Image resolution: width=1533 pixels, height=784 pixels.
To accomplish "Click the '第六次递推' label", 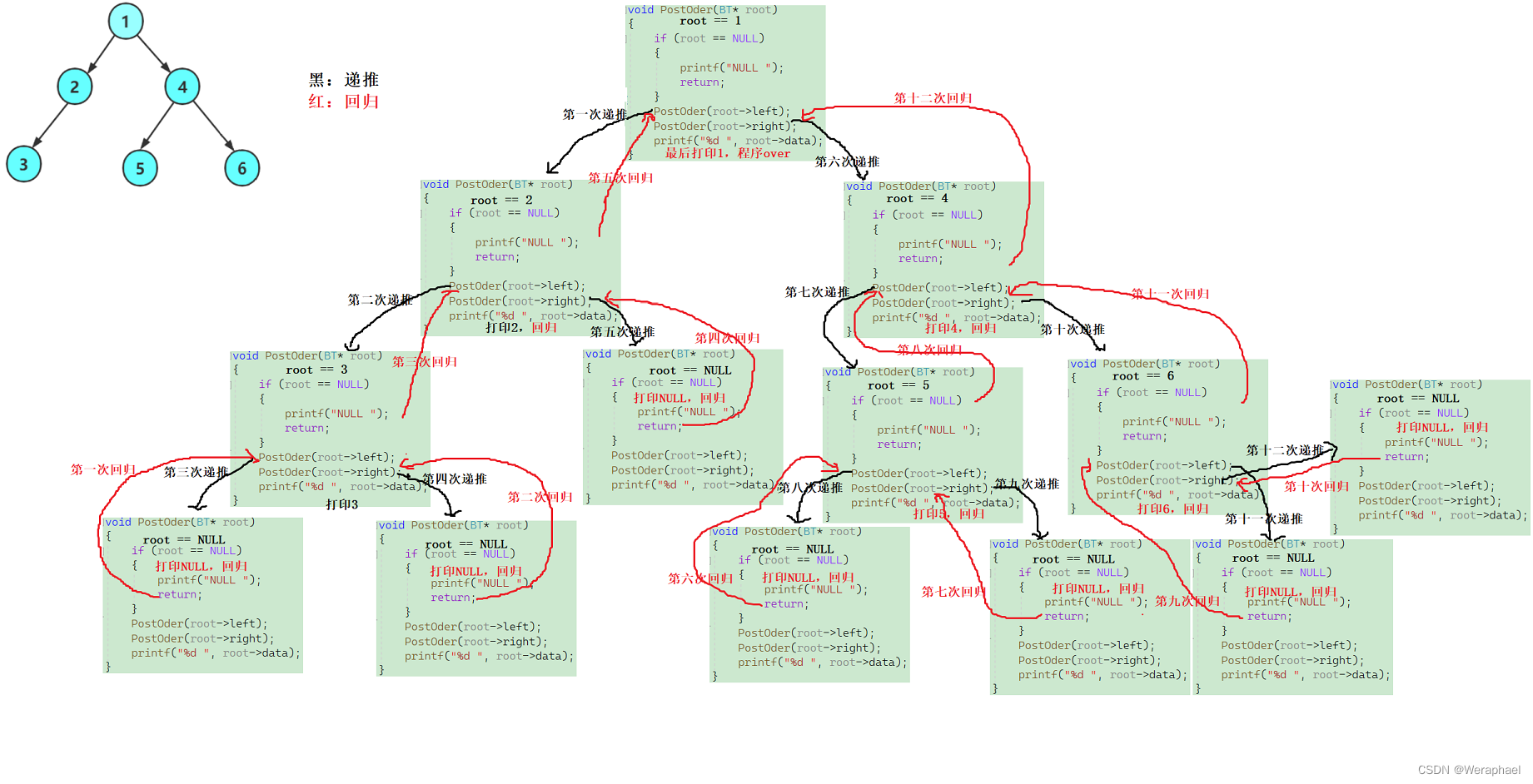I will (x=847, y=161).
